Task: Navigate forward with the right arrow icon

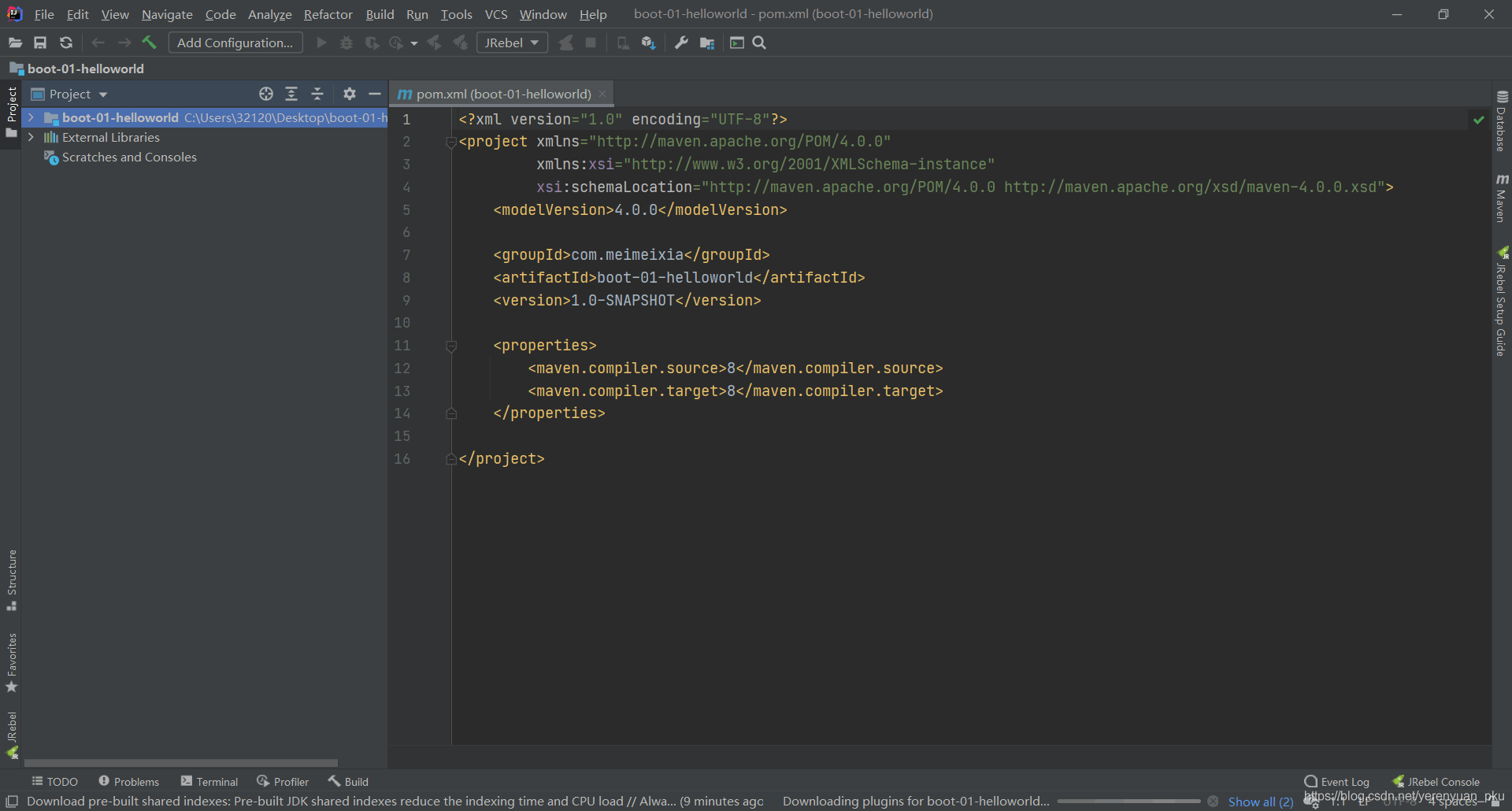Action: [124, 43]
